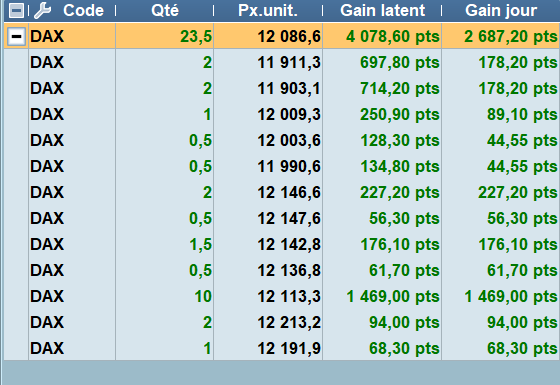The image size is (560, 385).
Task: Select latent gain 250,90 pts
Action: pyautogui.click(x=400, y=115)
